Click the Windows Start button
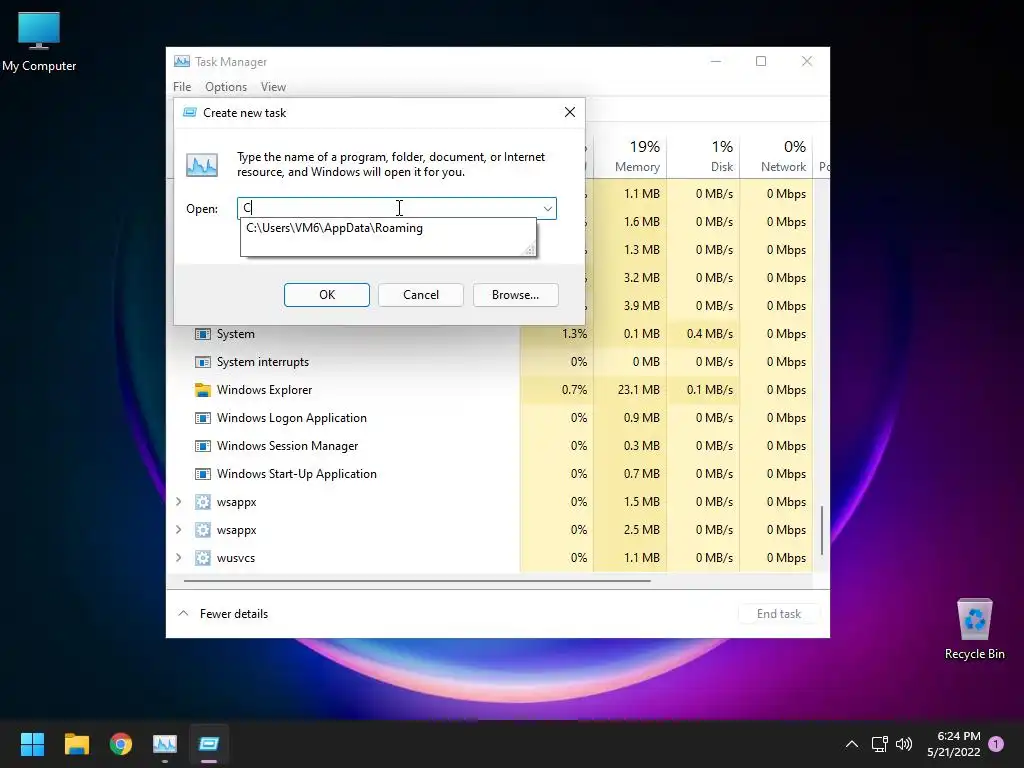Image resolution: width=1024 pixels, height=768 pixels. [x=32, y=743]
